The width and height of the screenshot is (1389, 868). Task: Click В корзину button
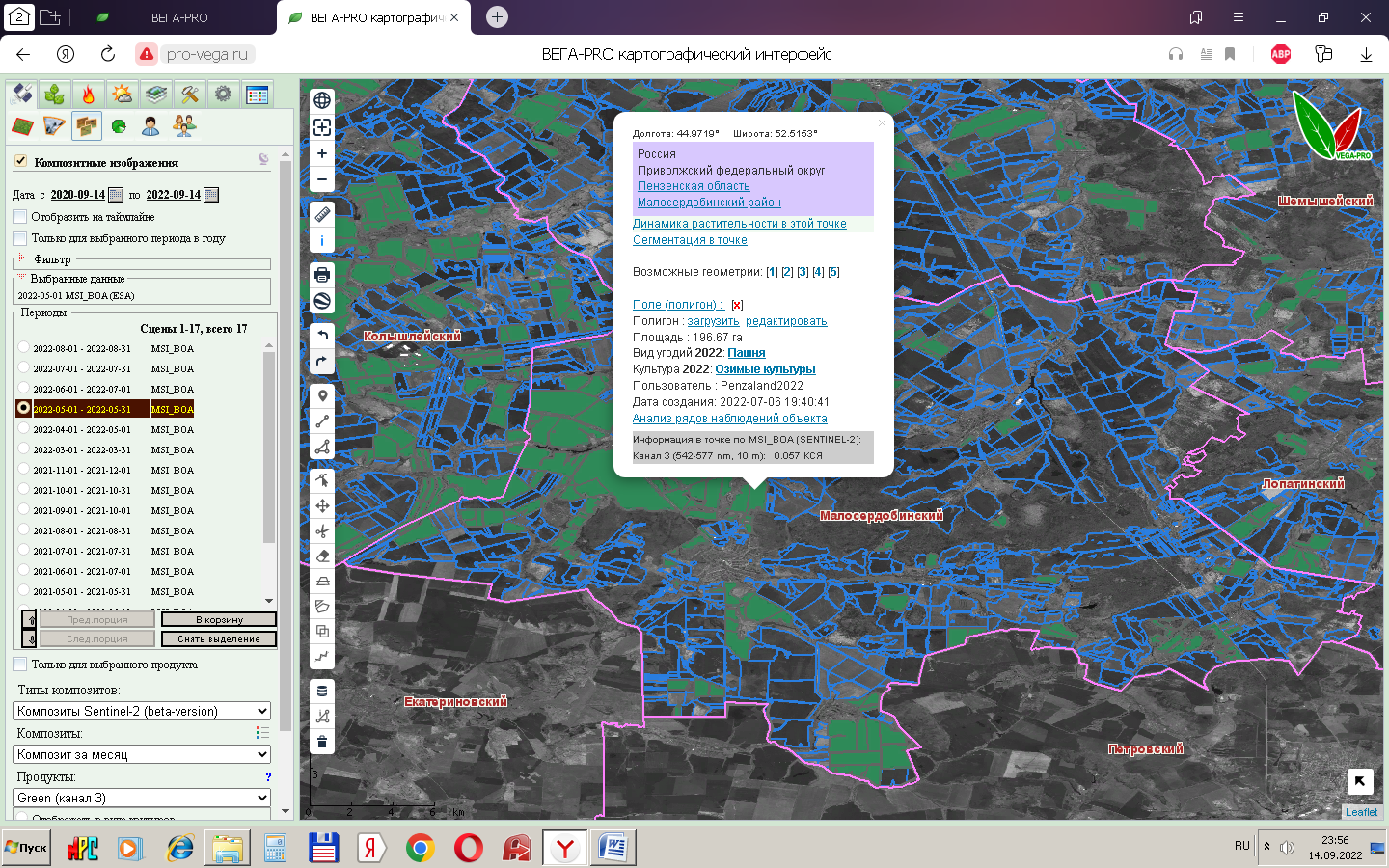click(219, 619)
